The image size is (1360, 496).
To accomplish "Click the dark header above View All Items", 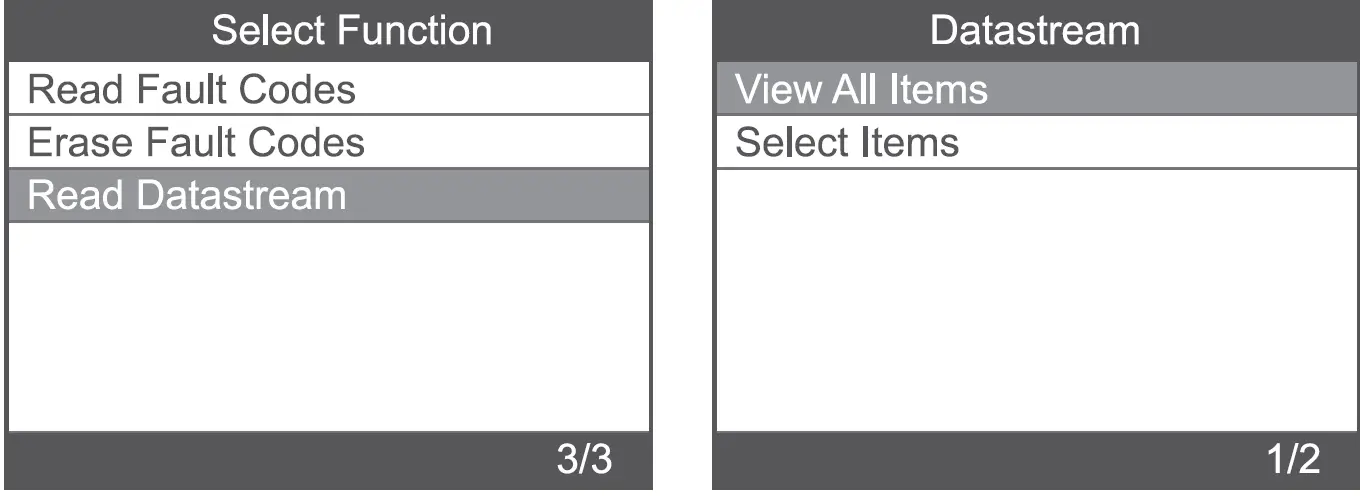I will point(1034,30).
